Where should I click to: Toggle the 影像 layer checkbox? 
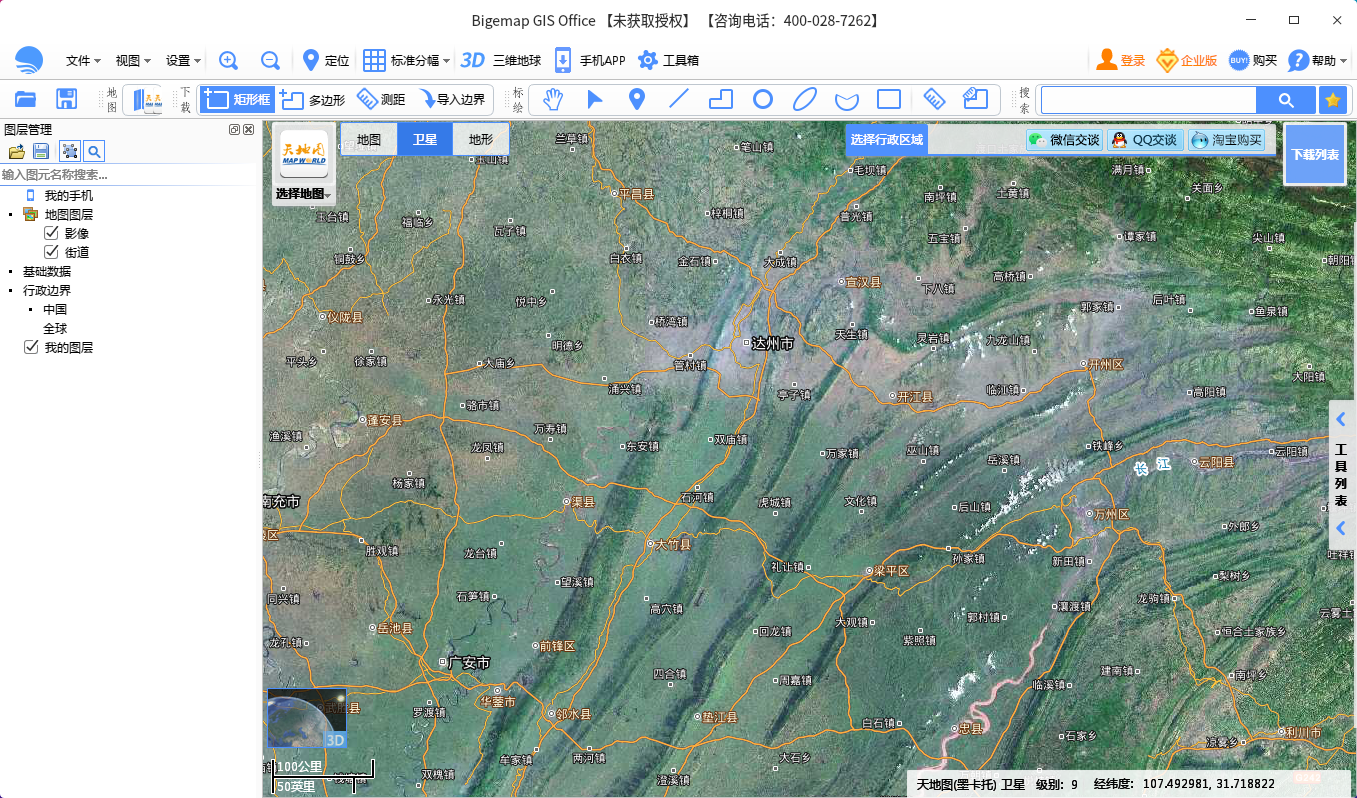click(x=52, y=233)
